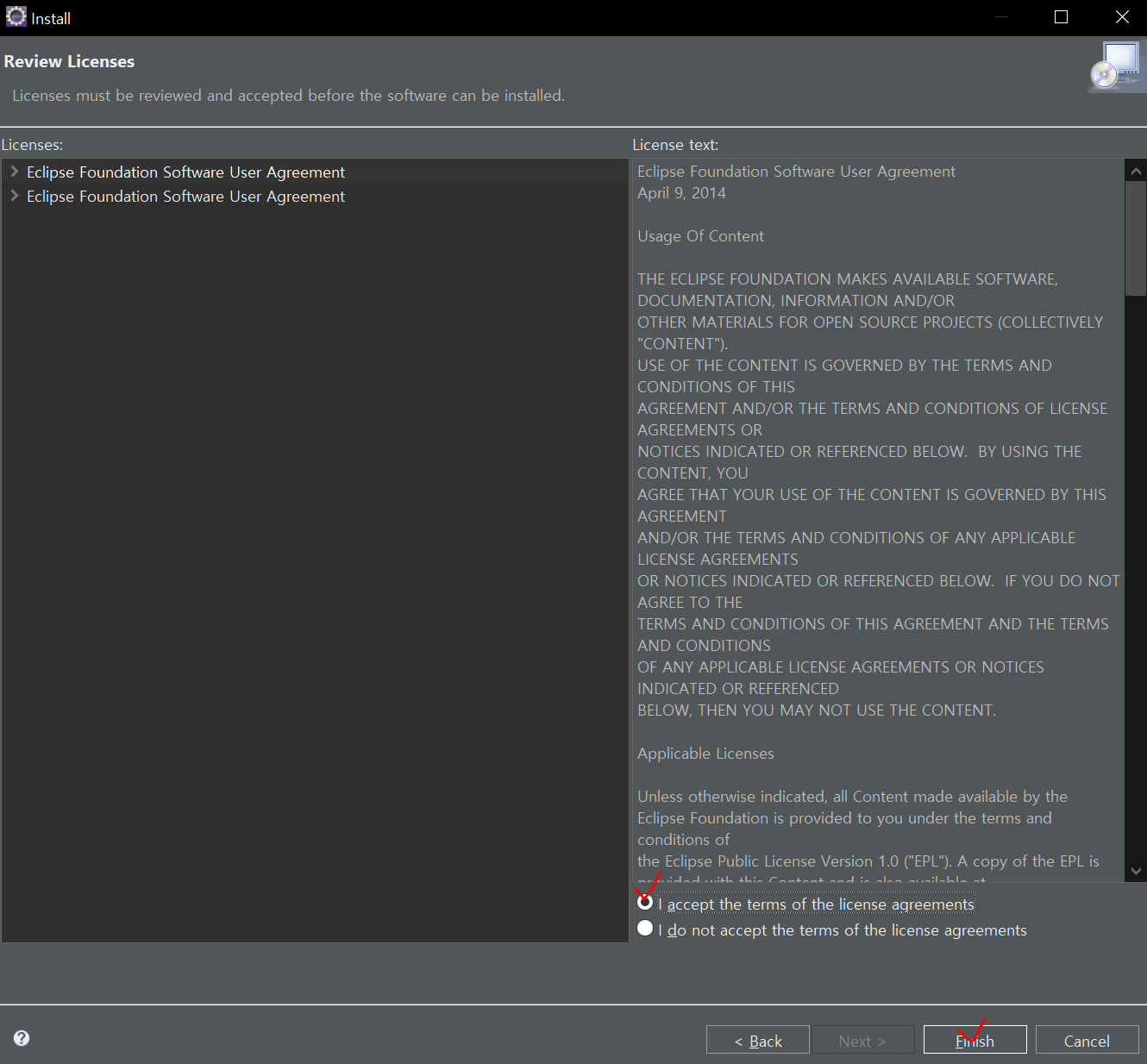This screenshot has height=1064, width=1147.
Task: Open help via question mark icon
Action: [x=22, y=1038]
